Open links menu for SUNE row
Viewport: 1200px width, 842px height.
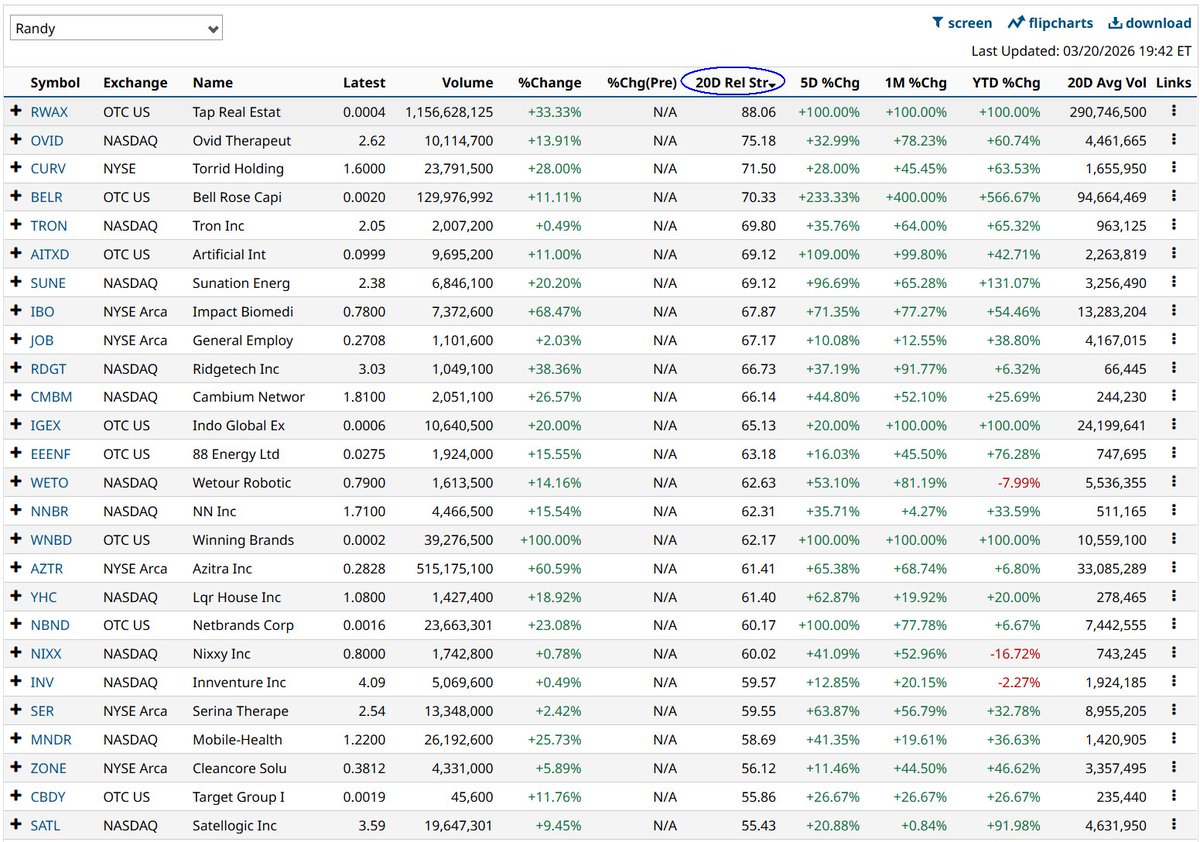[1173, 283]
